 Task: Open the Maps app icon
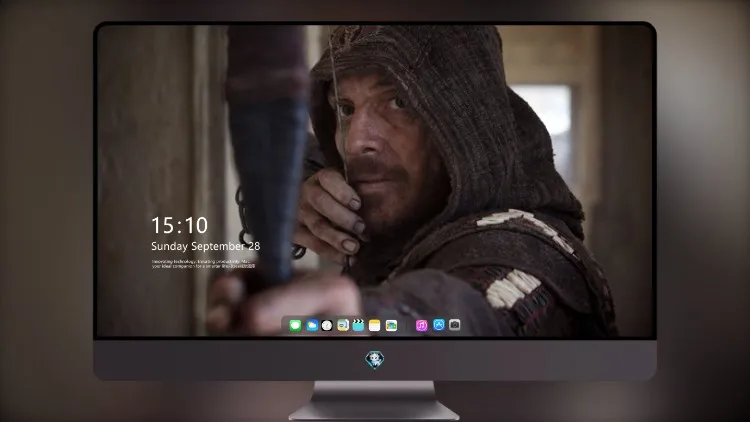(x=342, y=325)
